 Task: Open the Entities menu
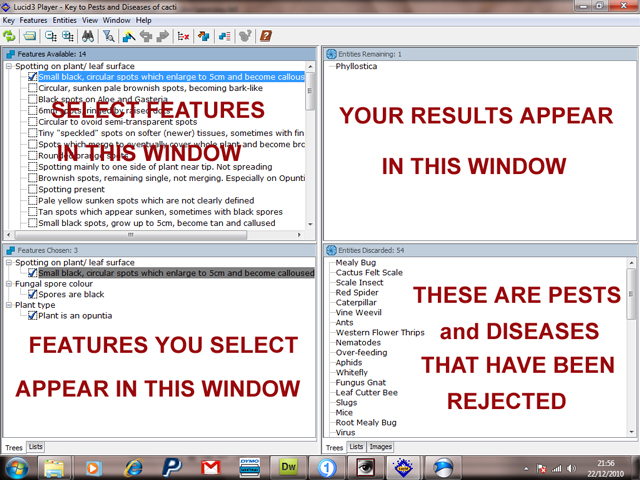pyautogui.click(x=64, y=20)
